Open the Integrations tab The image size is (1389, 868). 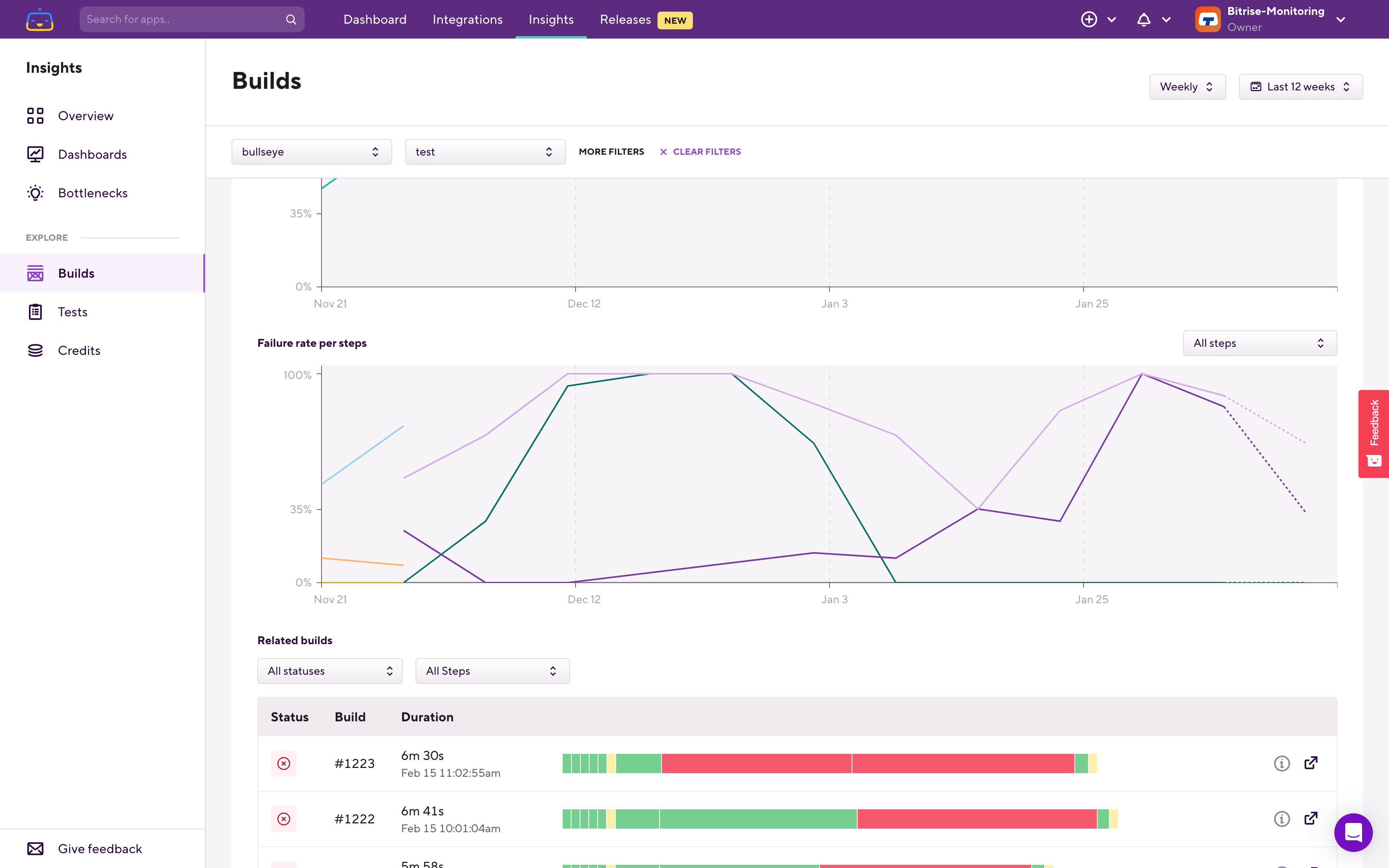[x=467, y=20]
